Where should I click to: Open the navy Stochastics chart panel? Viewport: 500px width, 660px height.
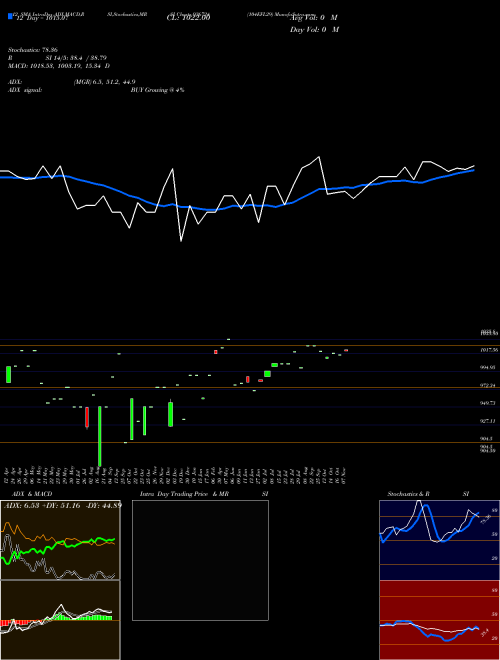(439, 540)
